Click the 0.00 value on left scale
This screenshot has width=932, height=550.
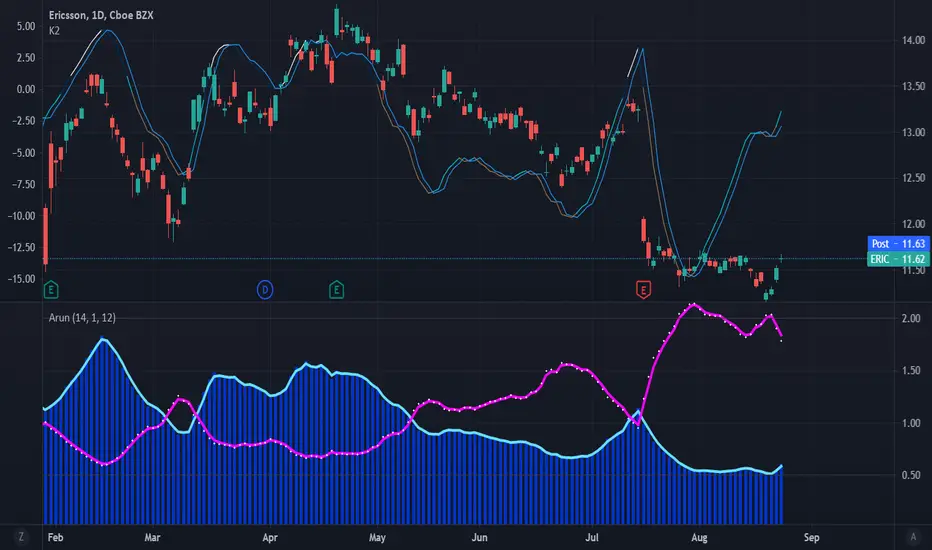[x=26, y=89]
